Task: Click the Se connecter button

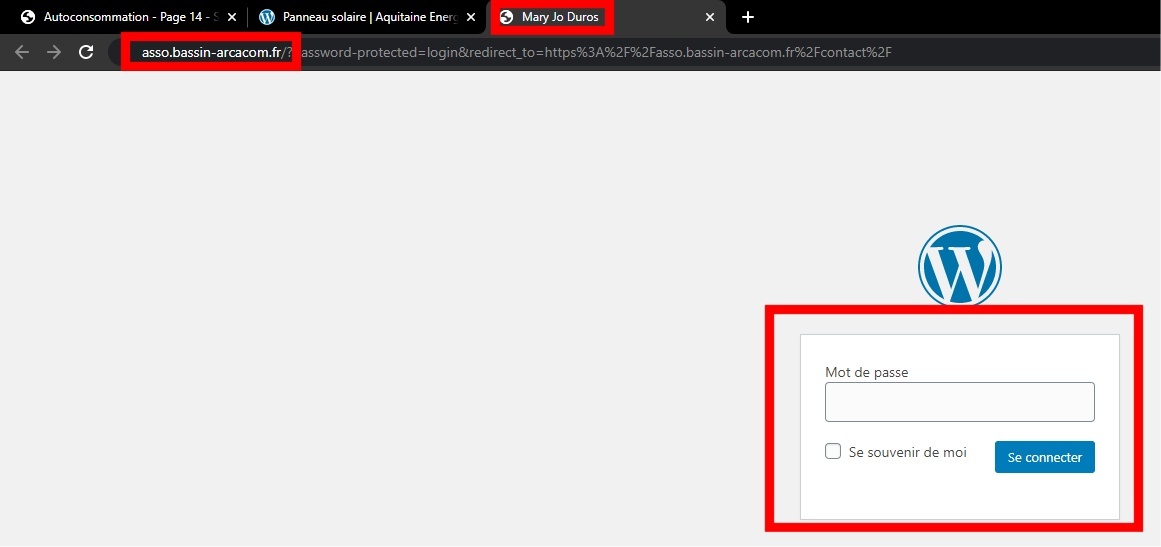Action: tap(1045, 457)
